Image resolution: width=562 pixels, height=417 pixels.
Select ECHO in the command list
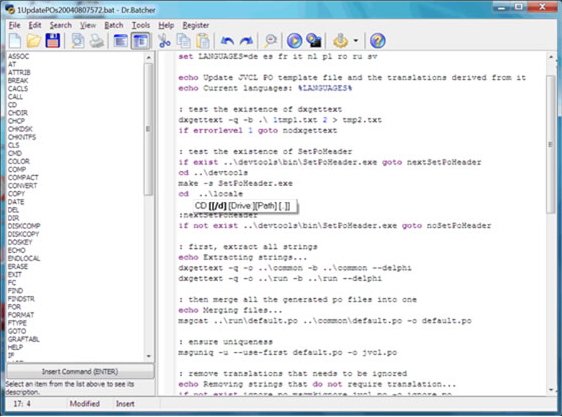click(17, 250)
